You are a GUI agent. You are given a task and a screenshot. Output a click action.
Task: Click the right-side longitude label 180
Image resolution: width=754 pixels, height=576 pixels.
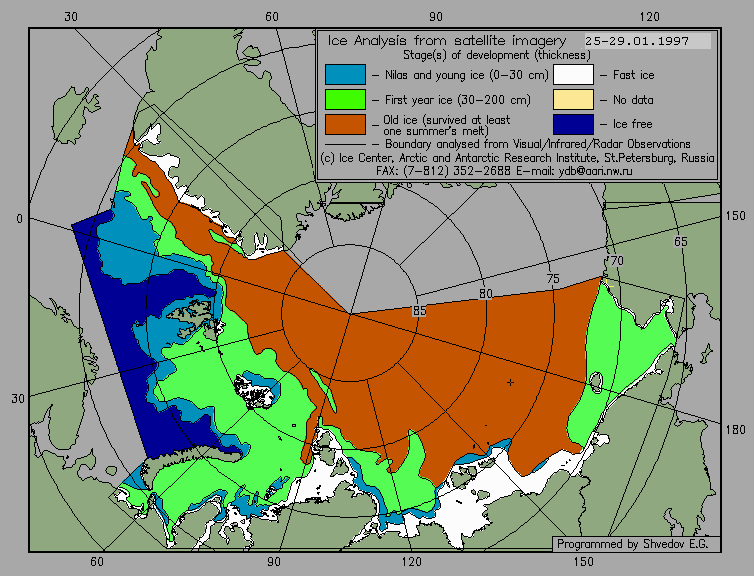coord(735,429)
